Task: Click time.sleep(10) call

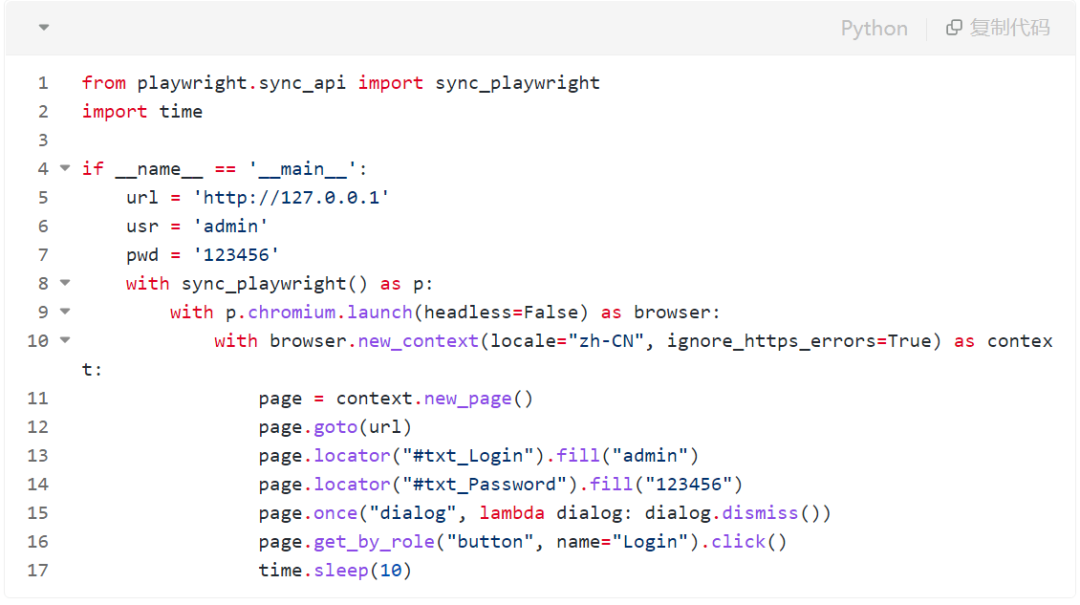Action: 335,571
